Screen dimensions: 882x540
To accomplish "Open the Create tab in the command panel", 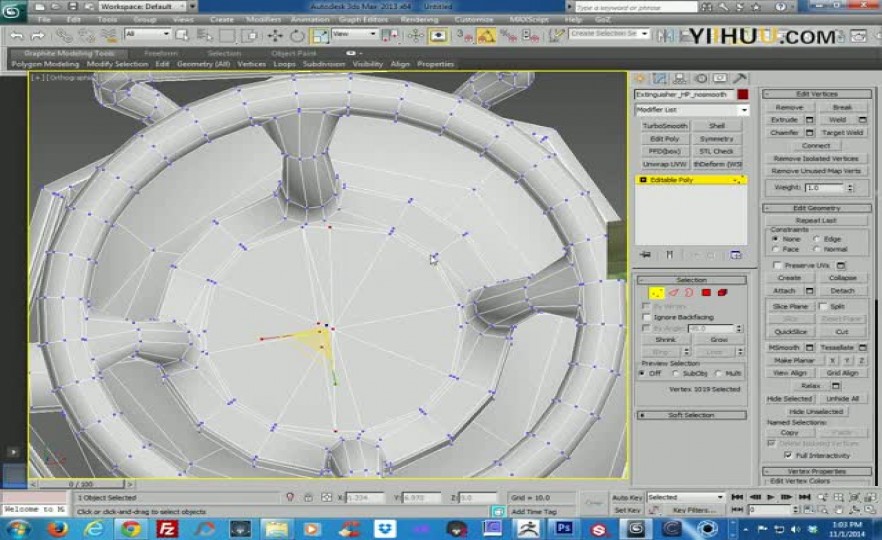I will 640,79.
